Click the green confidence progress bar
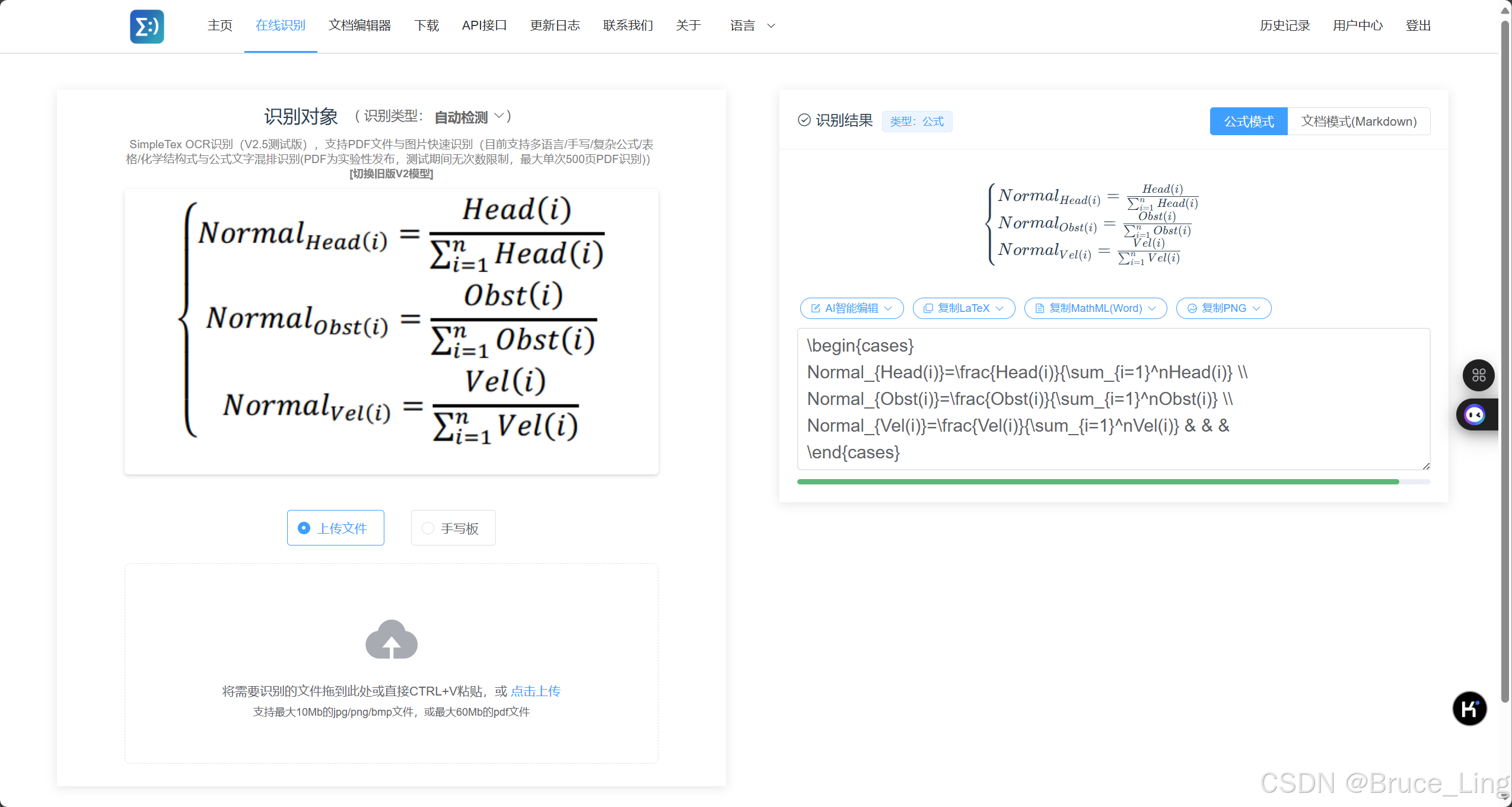Image resolution: width=1512 pixels, height=807 pixels. [x=1097, y=482]
